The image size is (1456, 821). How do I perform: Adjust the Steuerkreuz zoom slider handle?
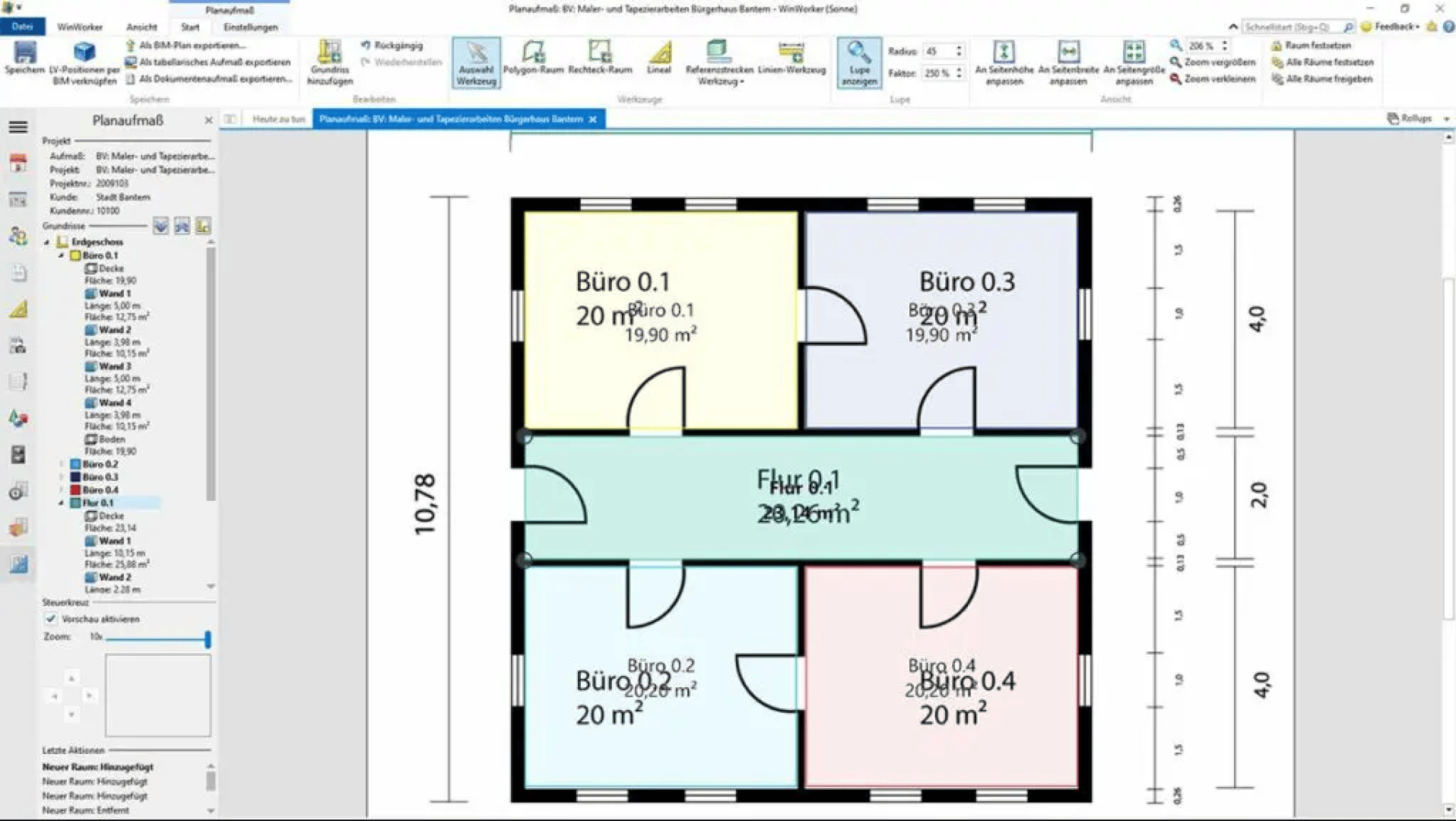point(208,639)
